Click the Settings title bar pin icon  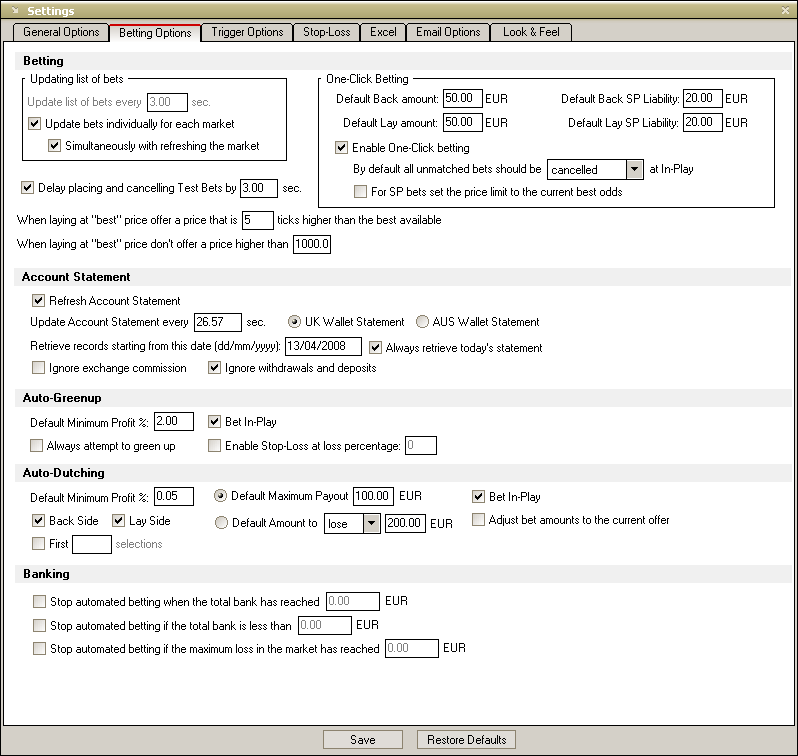click(15, 10)
